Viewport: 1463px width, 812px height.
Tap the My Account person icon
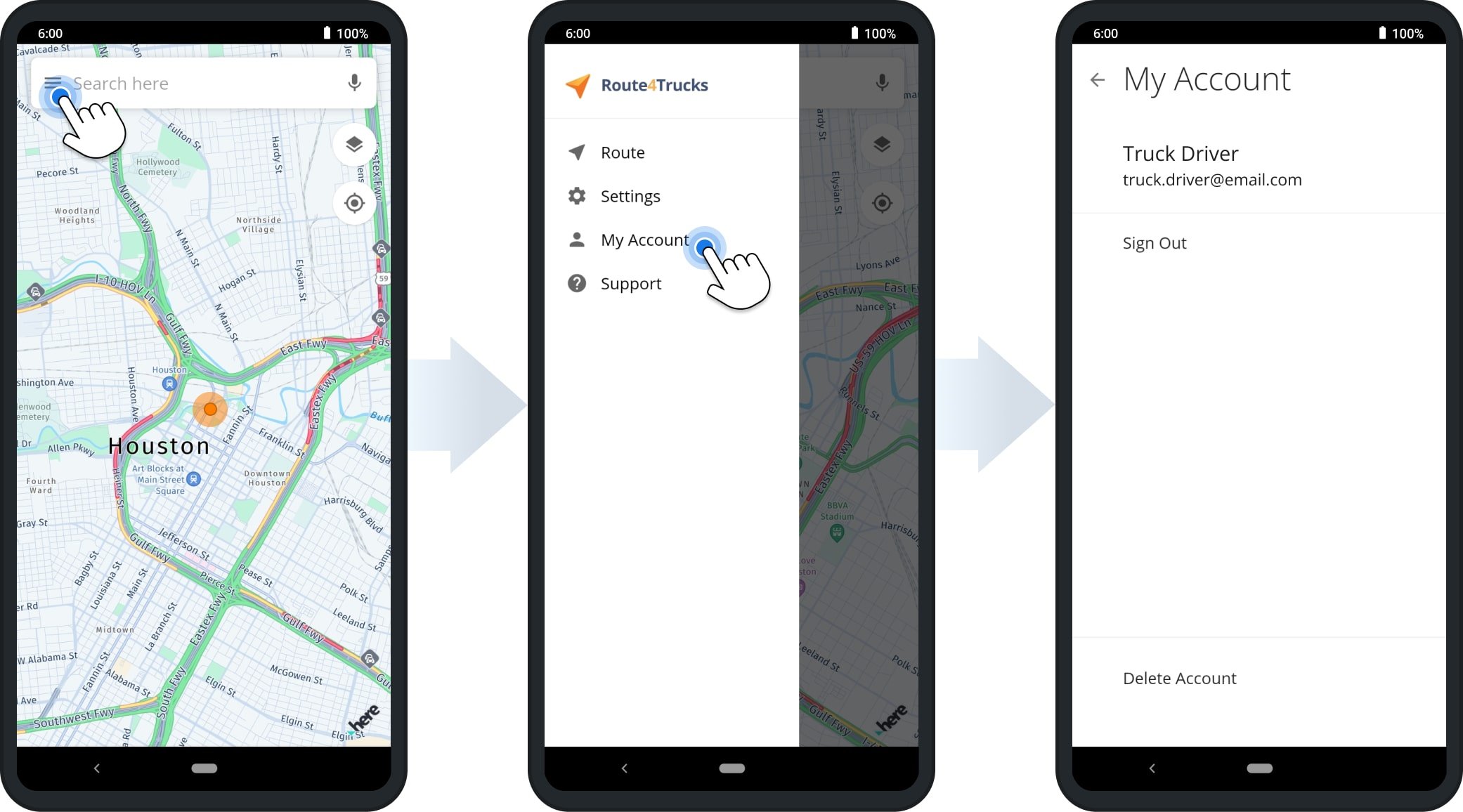point(578,238)
